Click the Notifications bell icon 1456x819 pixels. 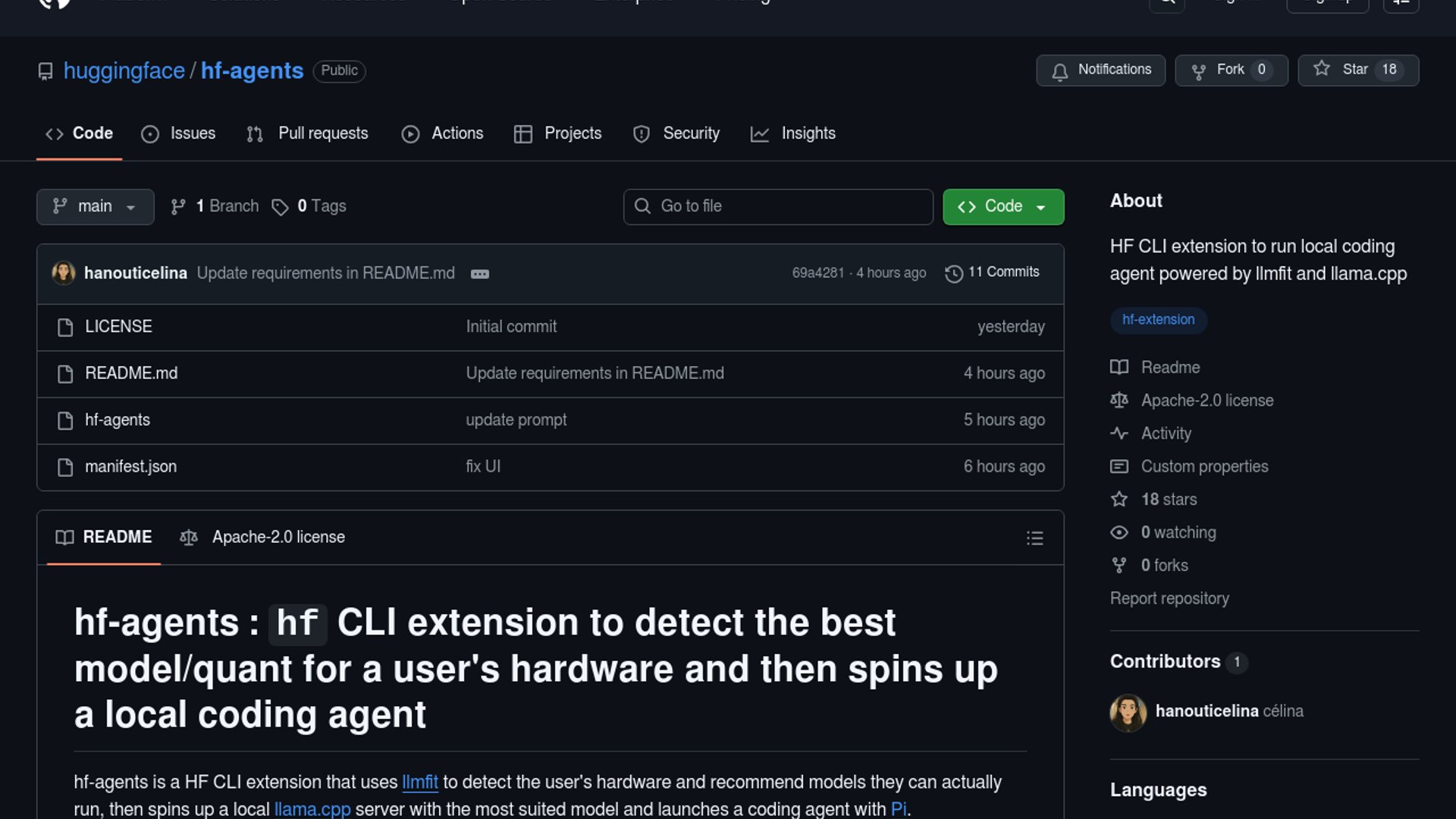[1059, 71]
